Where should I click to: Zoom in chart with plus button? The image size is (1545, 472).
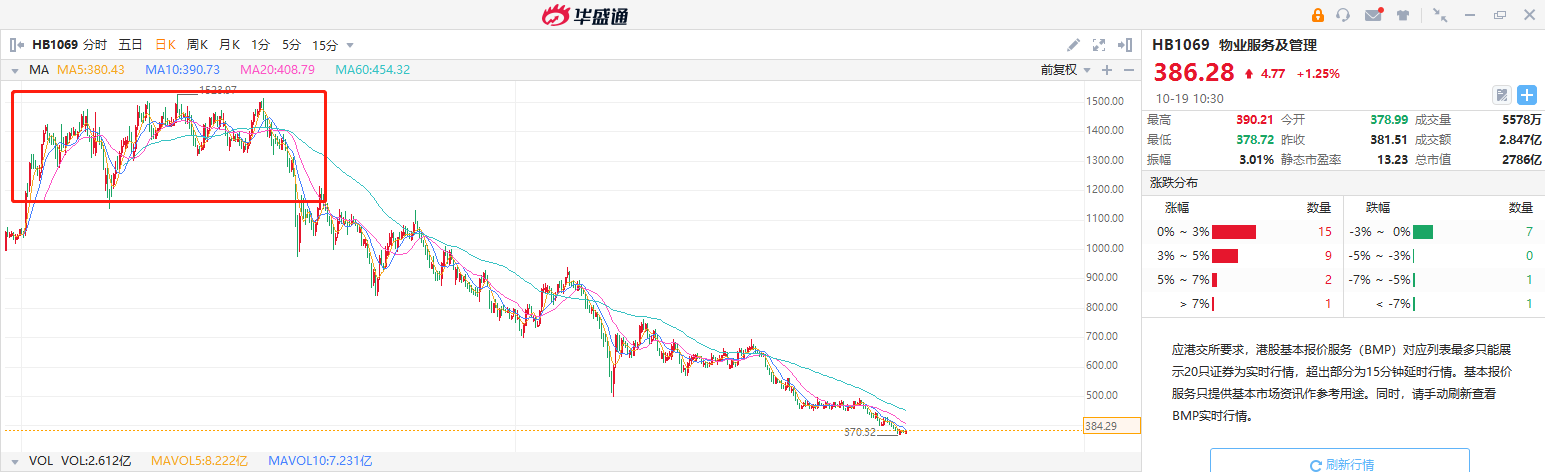pos(1107,70)
